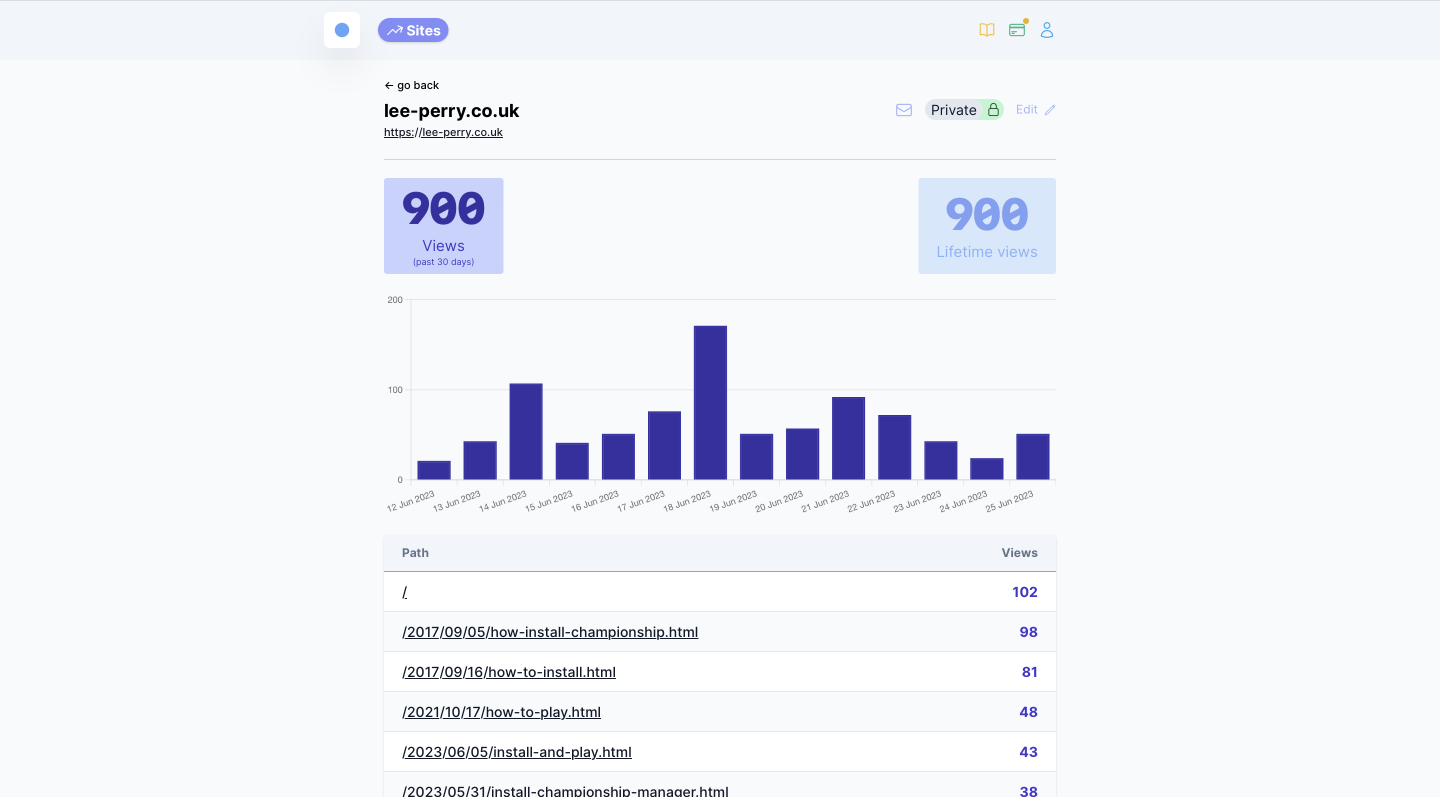Select the 900 Lifetime views card
This screenshot has width=1440, height=797.
pyautogui.click(x=987, y=226)
